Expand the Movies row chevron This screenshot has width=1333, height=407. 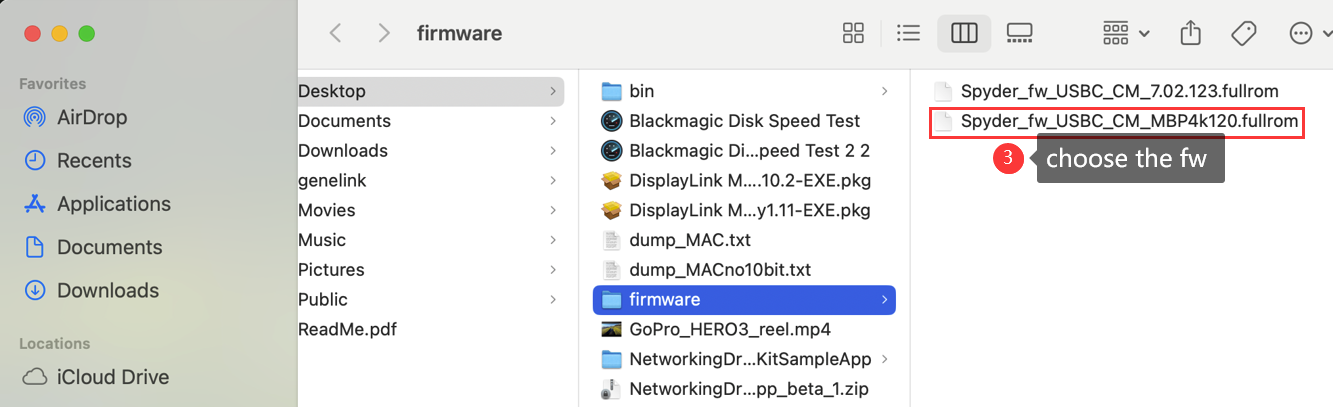pos(553,210)
